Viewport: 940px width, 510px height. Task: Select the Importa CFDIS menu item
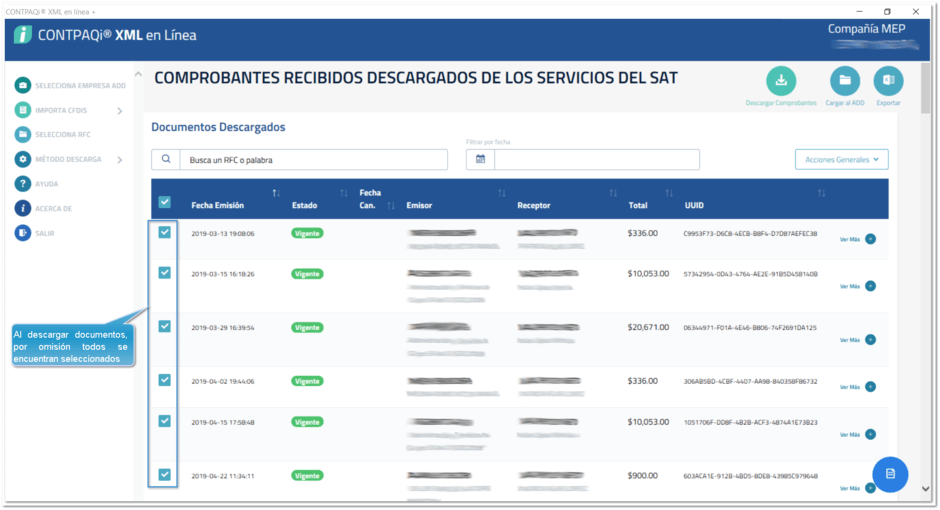click(x=61, y=110)
